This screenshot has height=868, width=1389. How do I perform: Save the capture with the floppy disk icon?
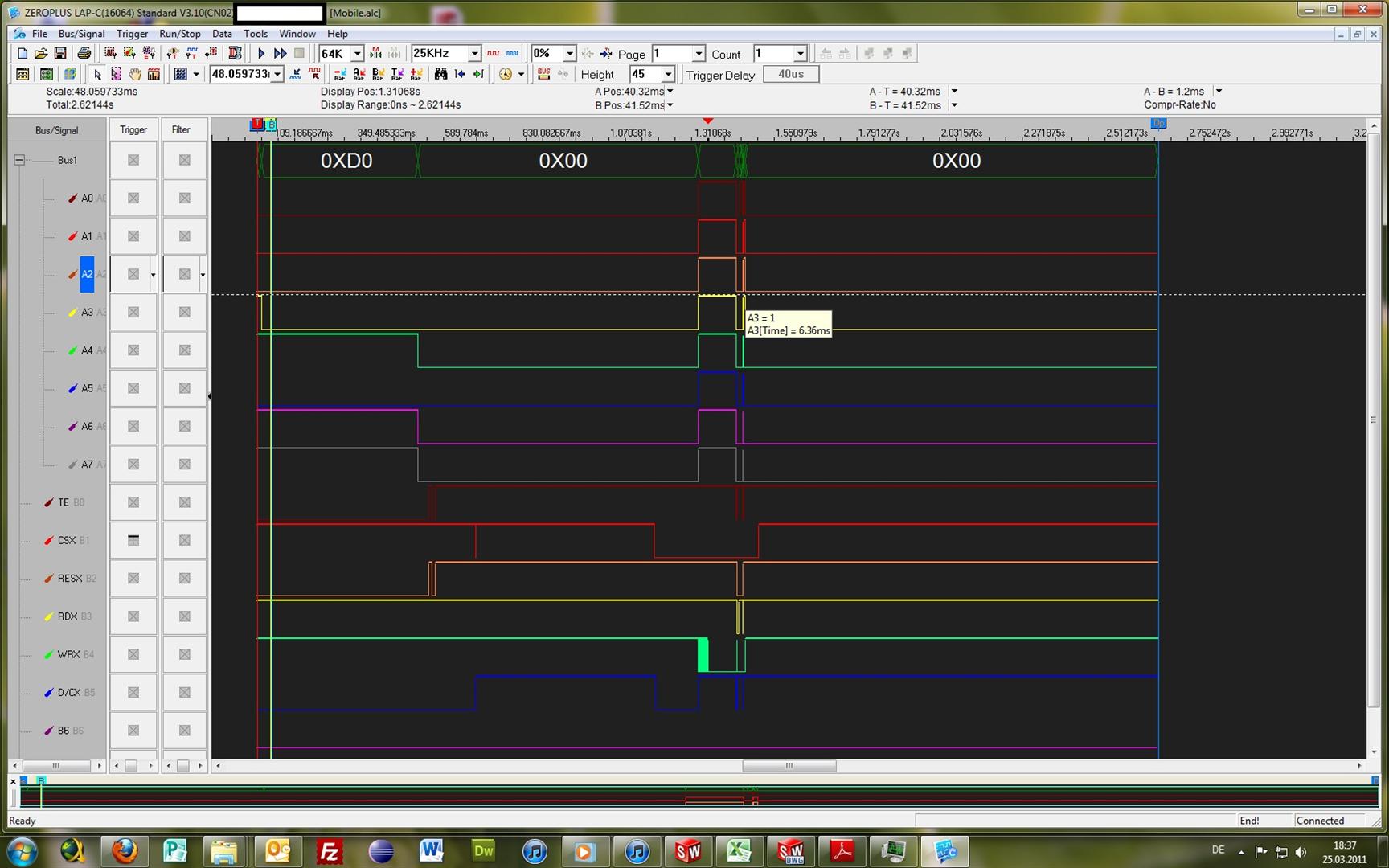pos(60,53)
